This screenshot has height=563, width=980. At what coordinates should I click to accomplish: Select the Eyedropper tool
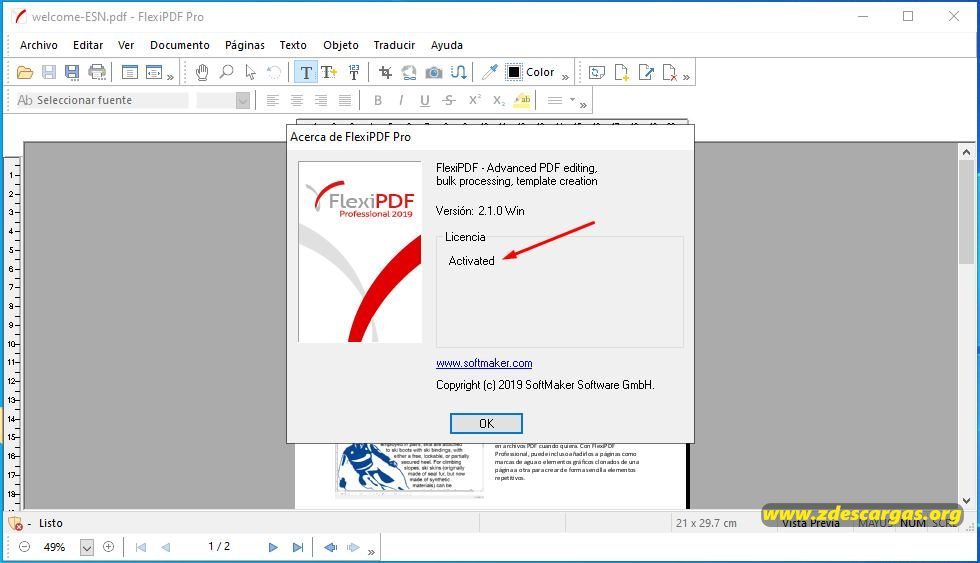(x=489, y=72)
